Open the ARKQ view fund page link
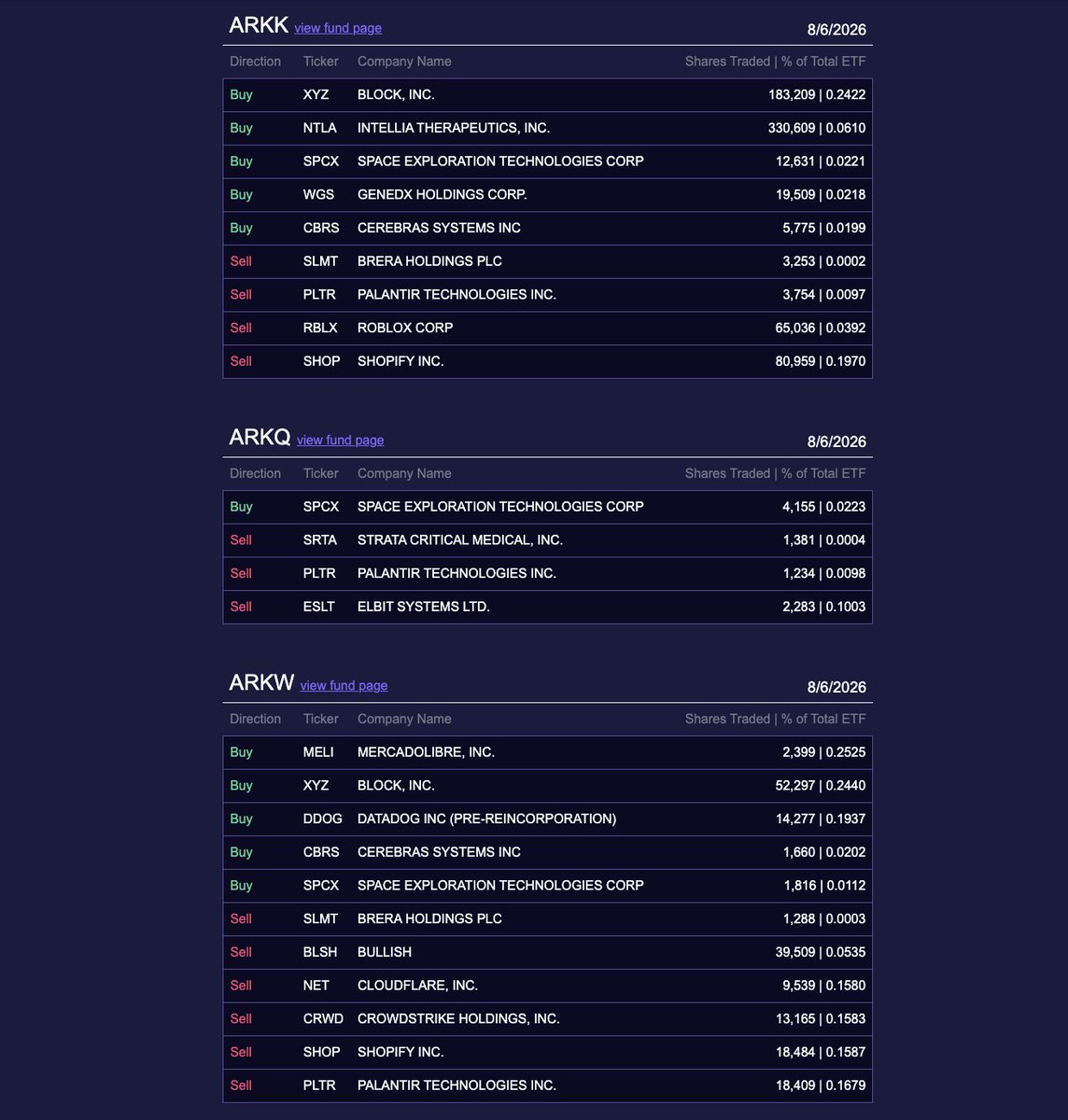Image resolution: width=1068 pixels, height=1120 pixels. [x=341, y=440]
